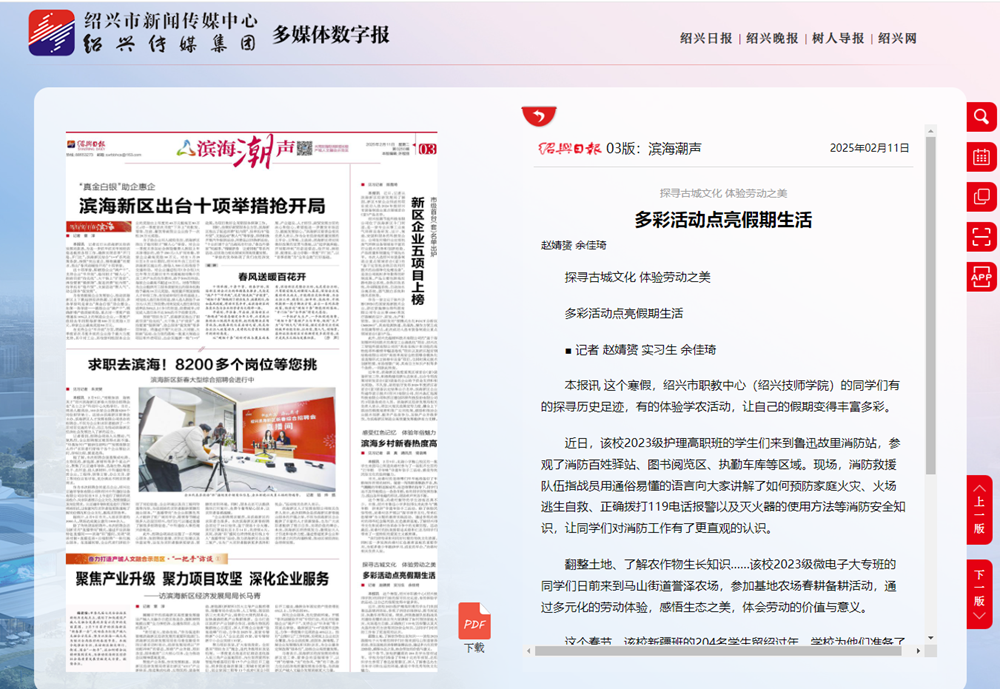Viewport: 1000px width, 689px height.
Task: Click the red back arrow icon
Action: click(x=539, y=117)
